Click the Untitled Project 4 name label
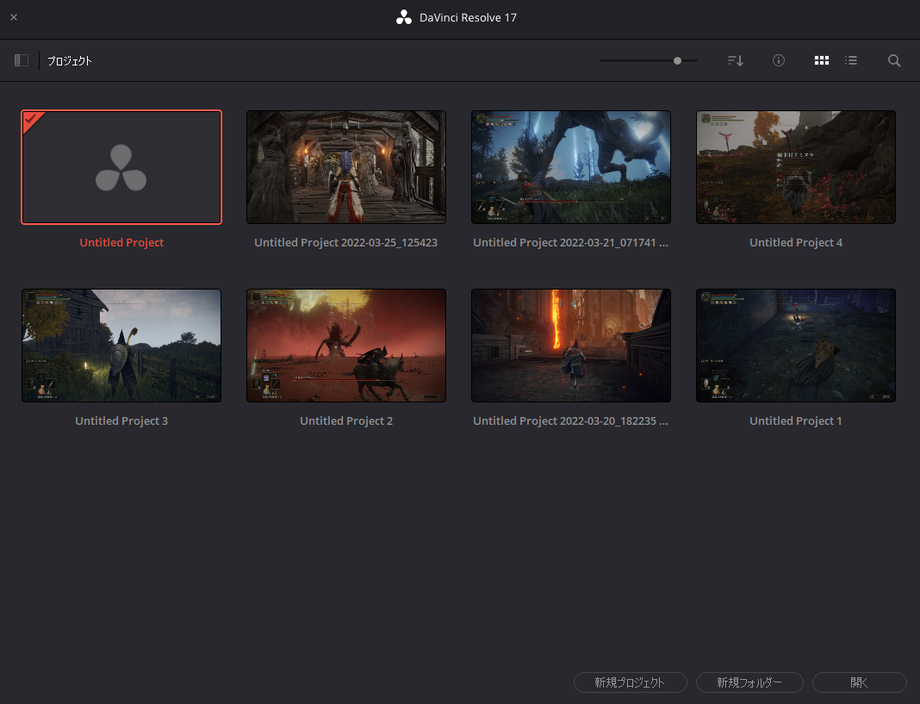920x704 pixels. coord(796,242)
